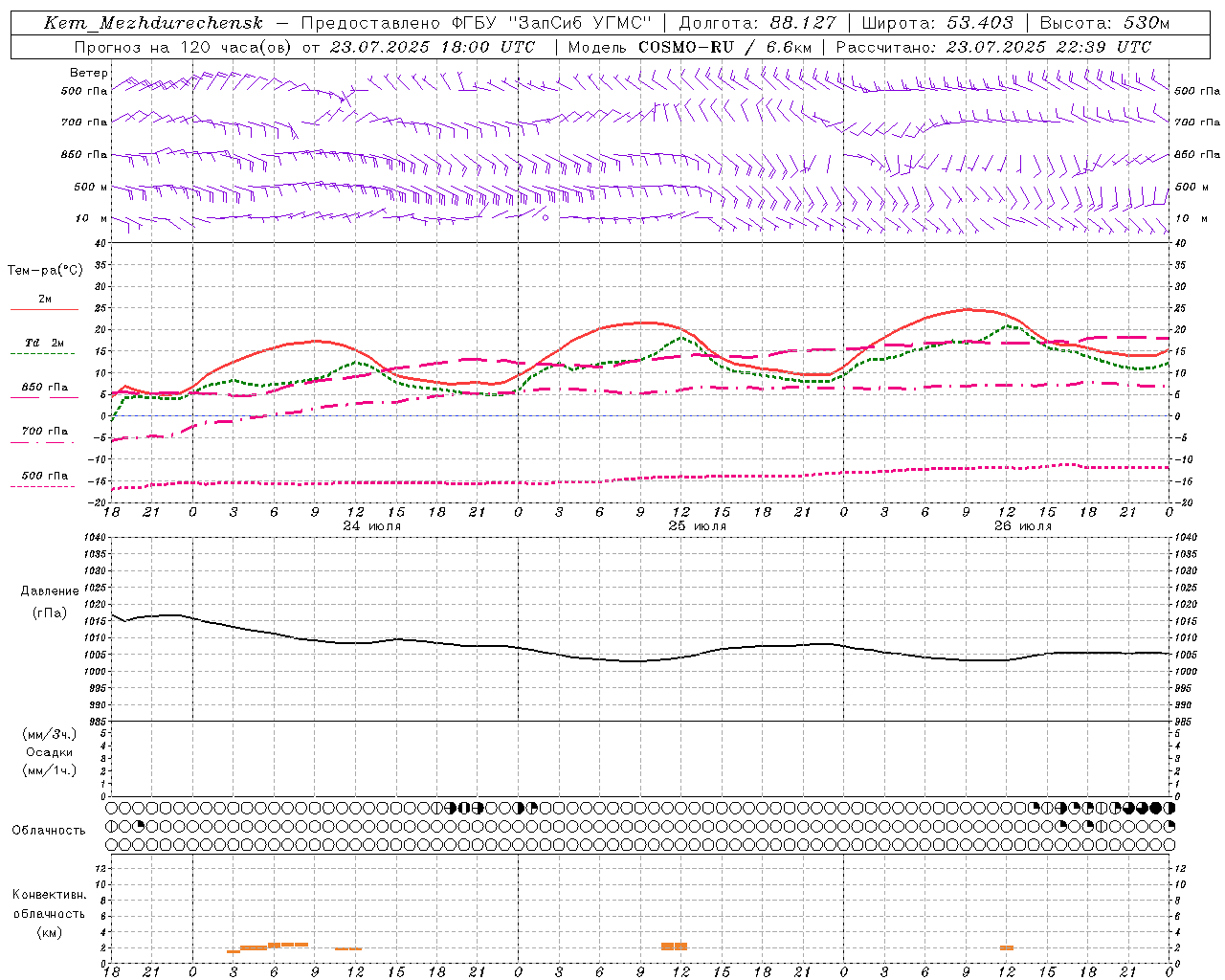Select the forecast start 23.07.2025 18:00 UTC

coord(433,47)
